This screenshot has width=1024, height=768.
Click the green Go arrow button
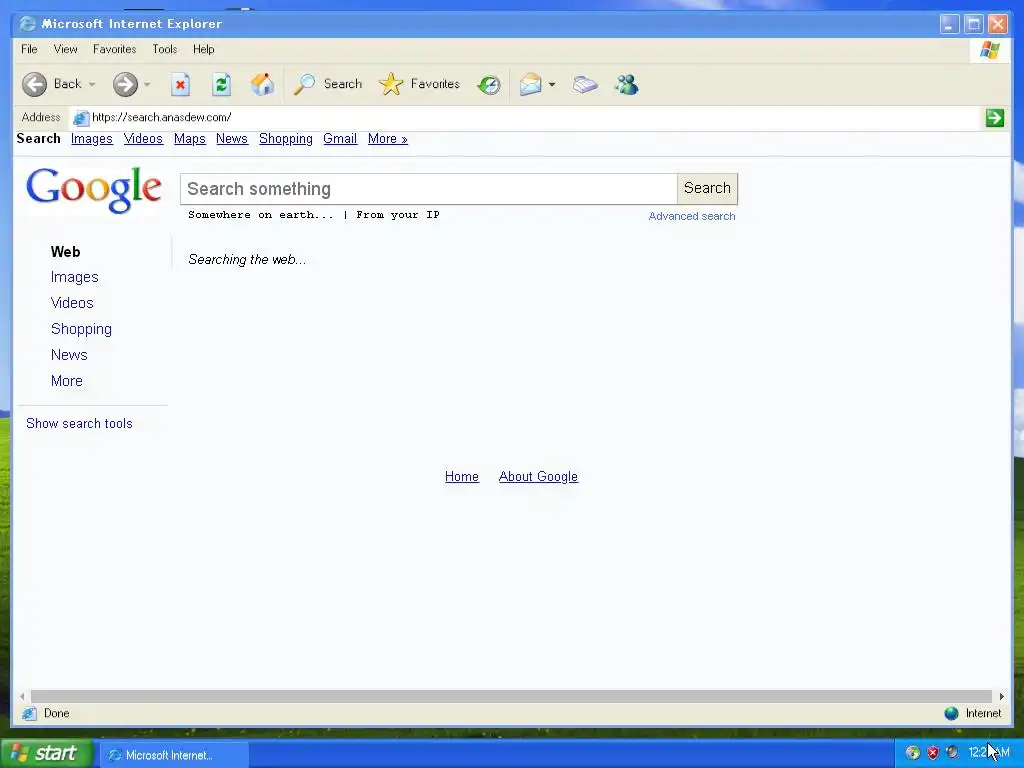point(995,118)
